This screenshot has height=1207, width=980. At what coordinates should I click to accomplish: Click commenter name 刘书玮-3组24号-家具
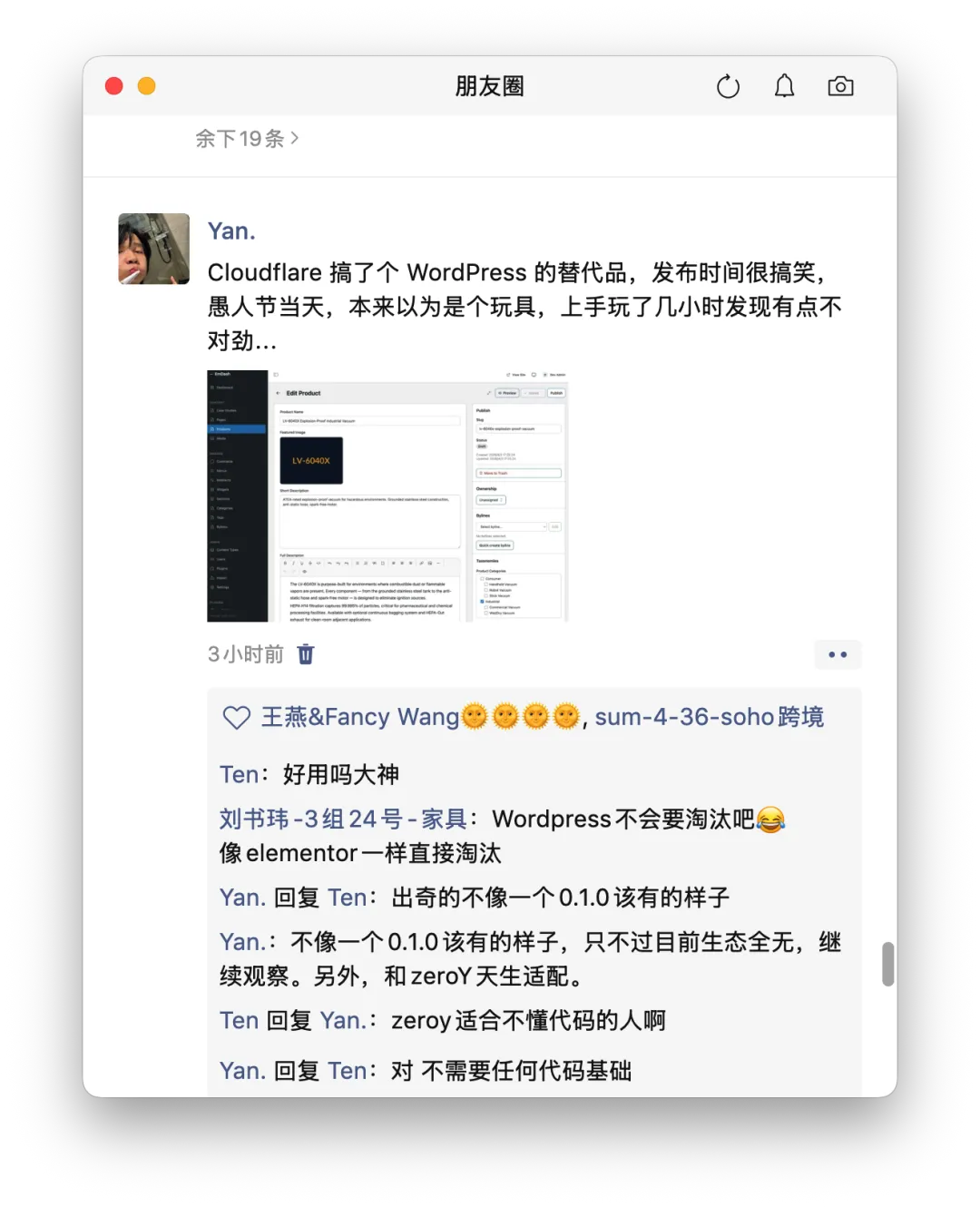click(x=343, y=819)
